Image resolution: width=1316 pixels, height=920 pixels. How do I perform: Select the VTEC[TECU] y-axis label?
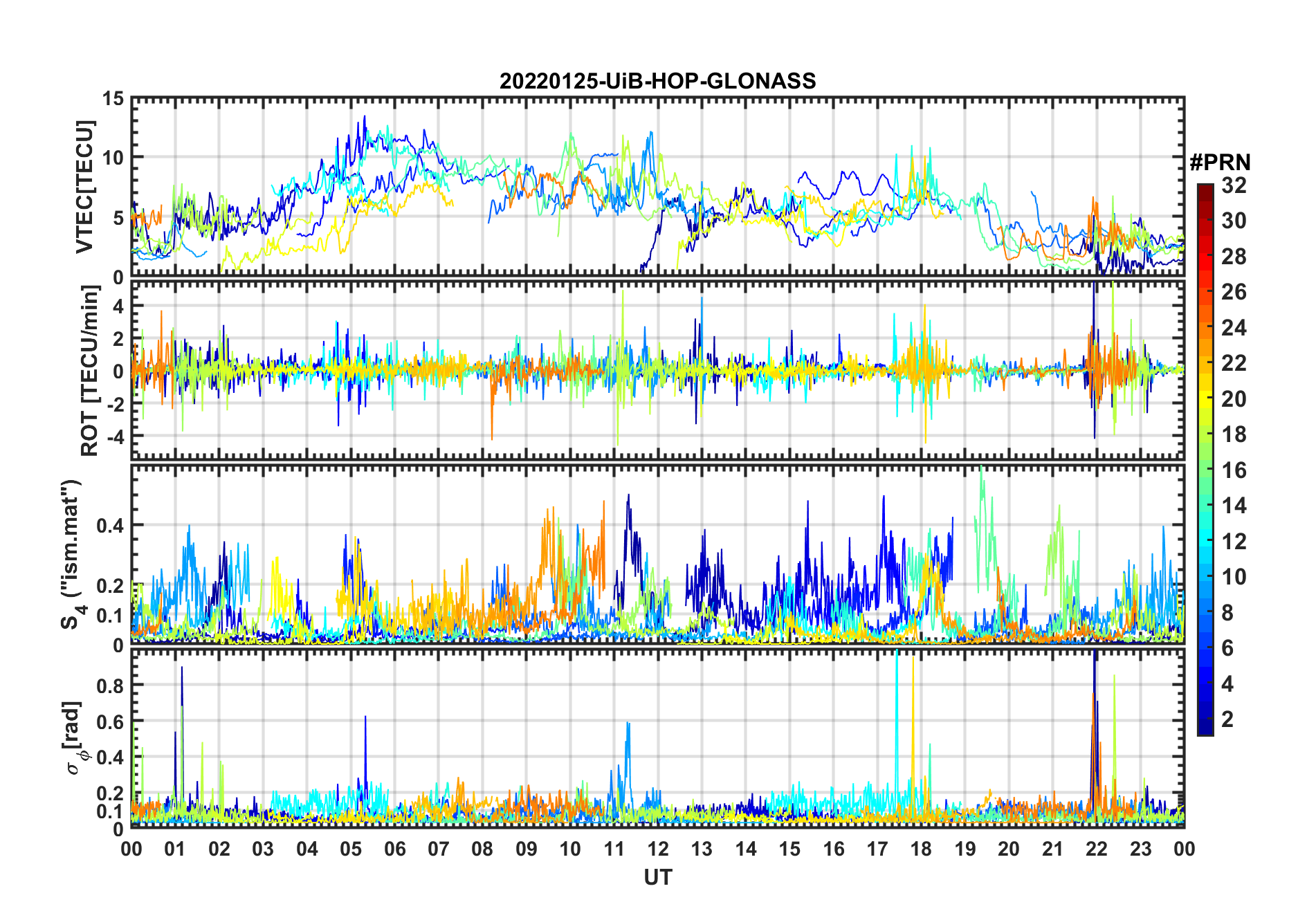click(84, 187)
